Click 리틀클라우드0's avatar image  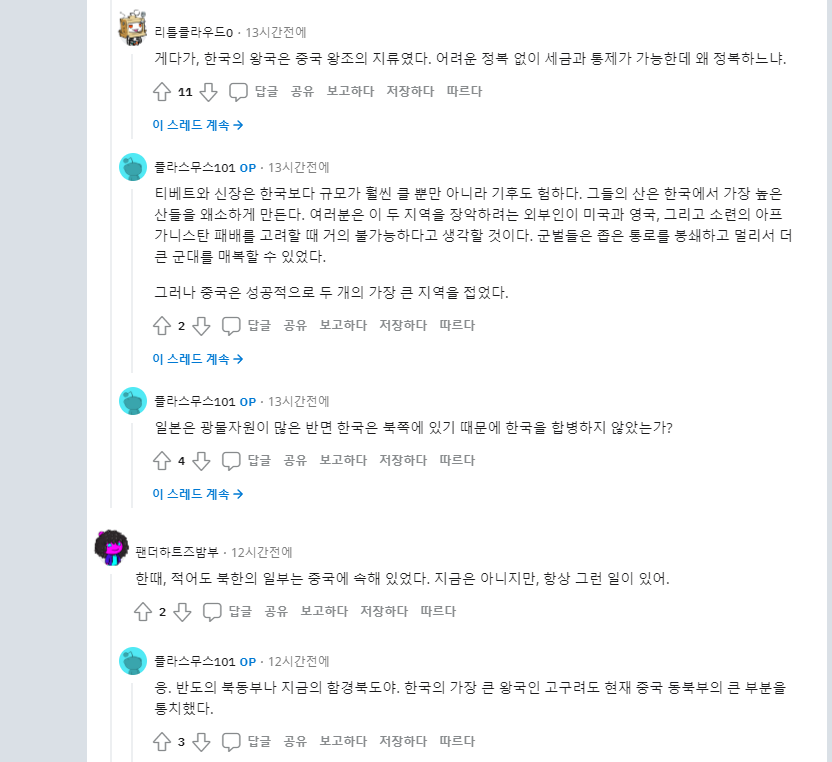pyautogui.click(x=133, y=29)
